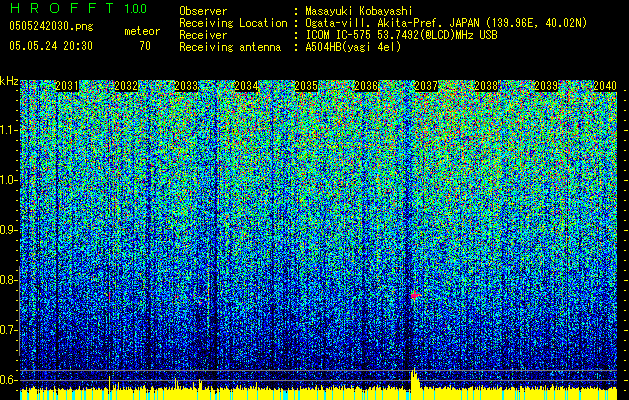Viewport: 629px width, 400px height.
Task: Click the Receiver field label
Action: [x=203, y=35]
